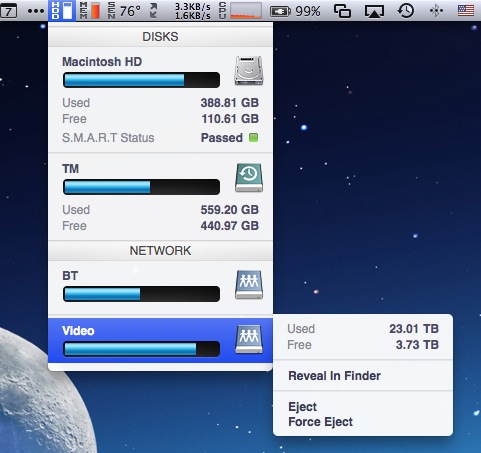
Task: Choose Eject for Video volume
Action: click(x=302, y=407)
